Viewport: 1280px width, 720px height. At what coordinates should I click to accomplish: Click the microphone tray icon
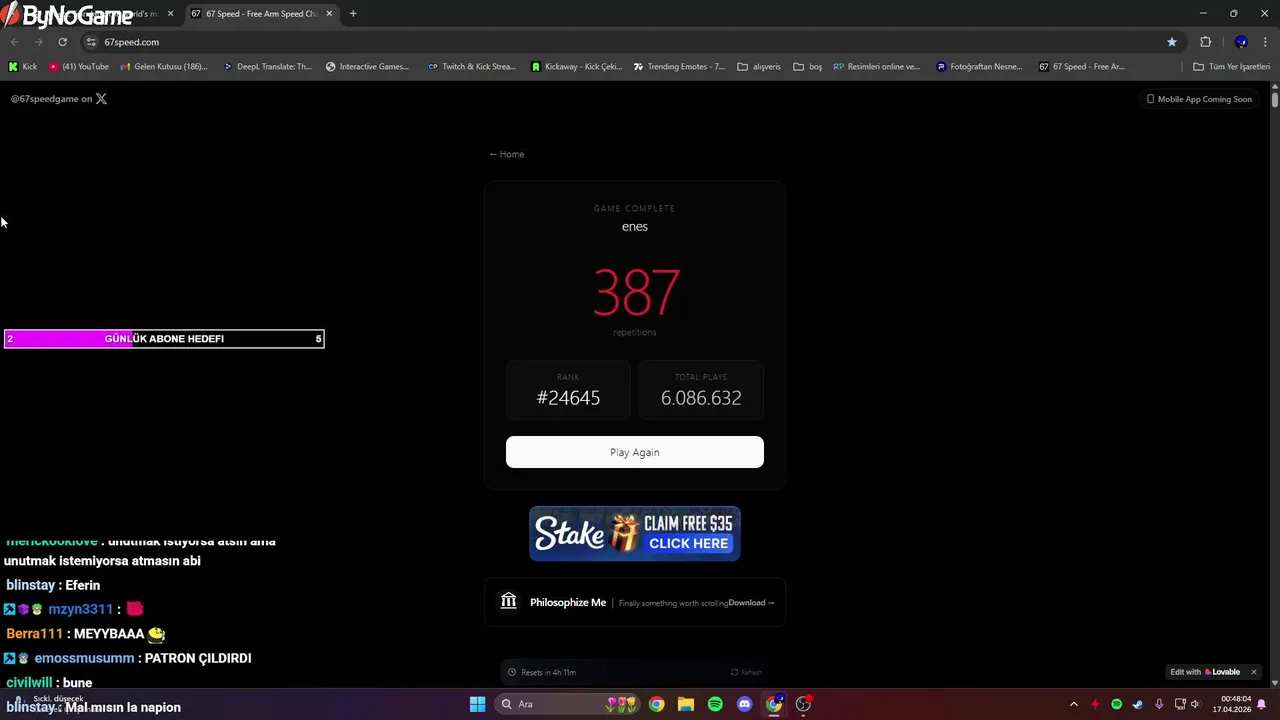(x=1159, y=704)
